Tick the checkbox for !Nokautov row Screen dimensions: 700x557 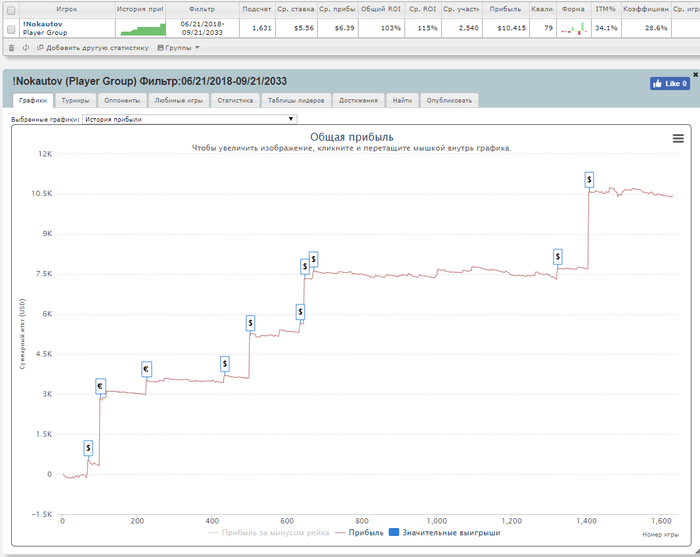[12, 29]
